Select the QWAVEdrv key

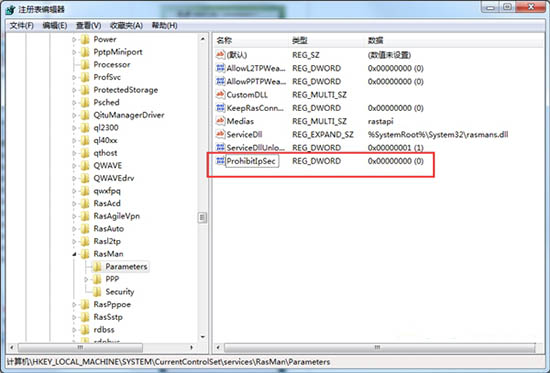click(x=114, y=178)
